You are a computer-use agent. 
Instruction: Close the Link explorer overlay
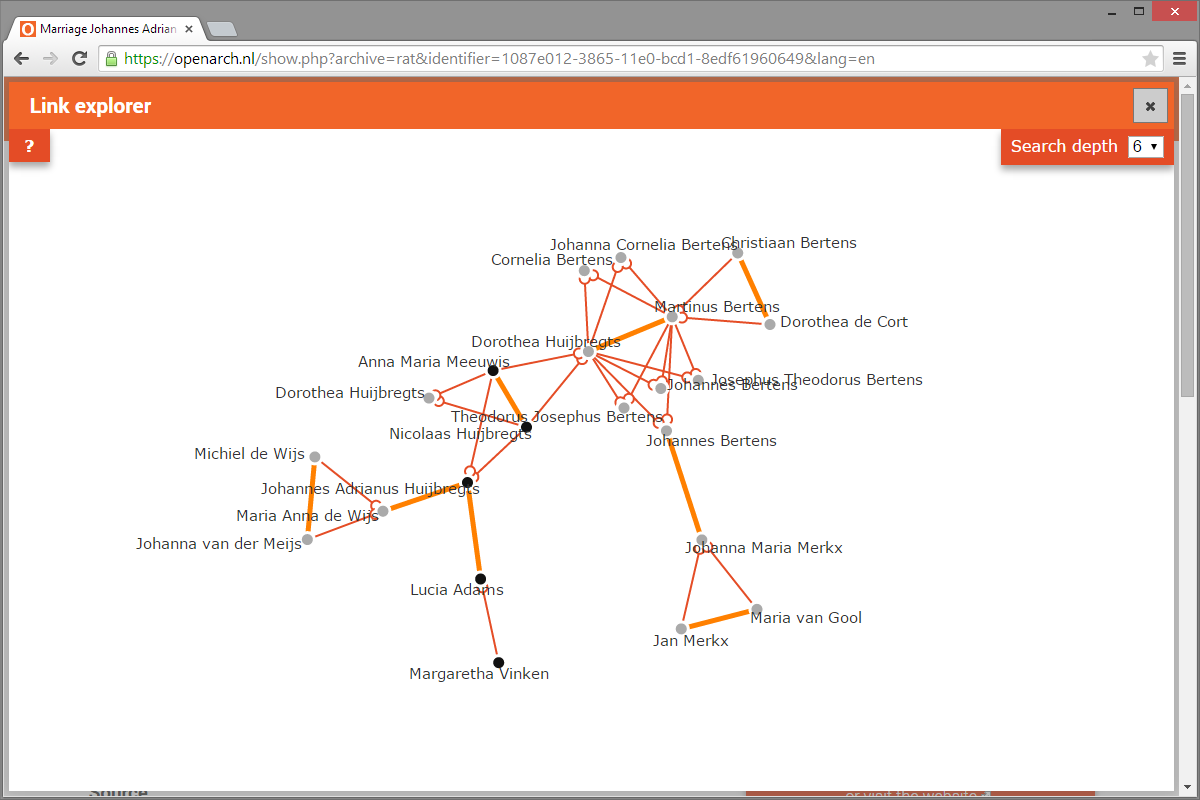(1150, 106)
